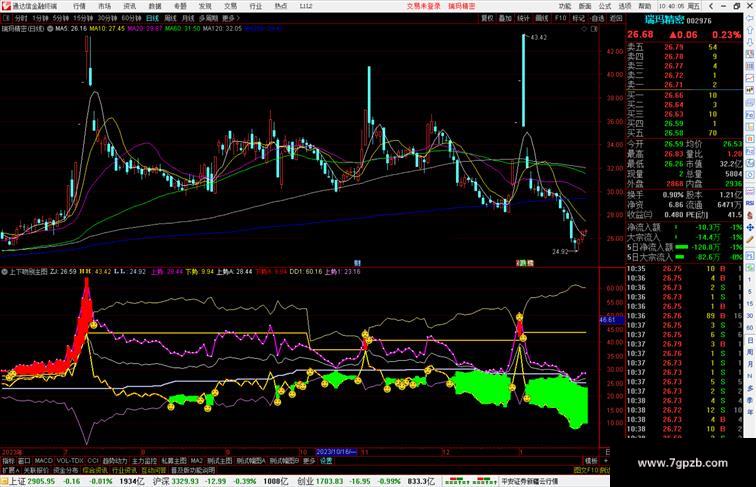Click the left arrow sidebar icon at top
This screenshot has width=756, height=487.
pyautogui.click(x=750, y=18)
